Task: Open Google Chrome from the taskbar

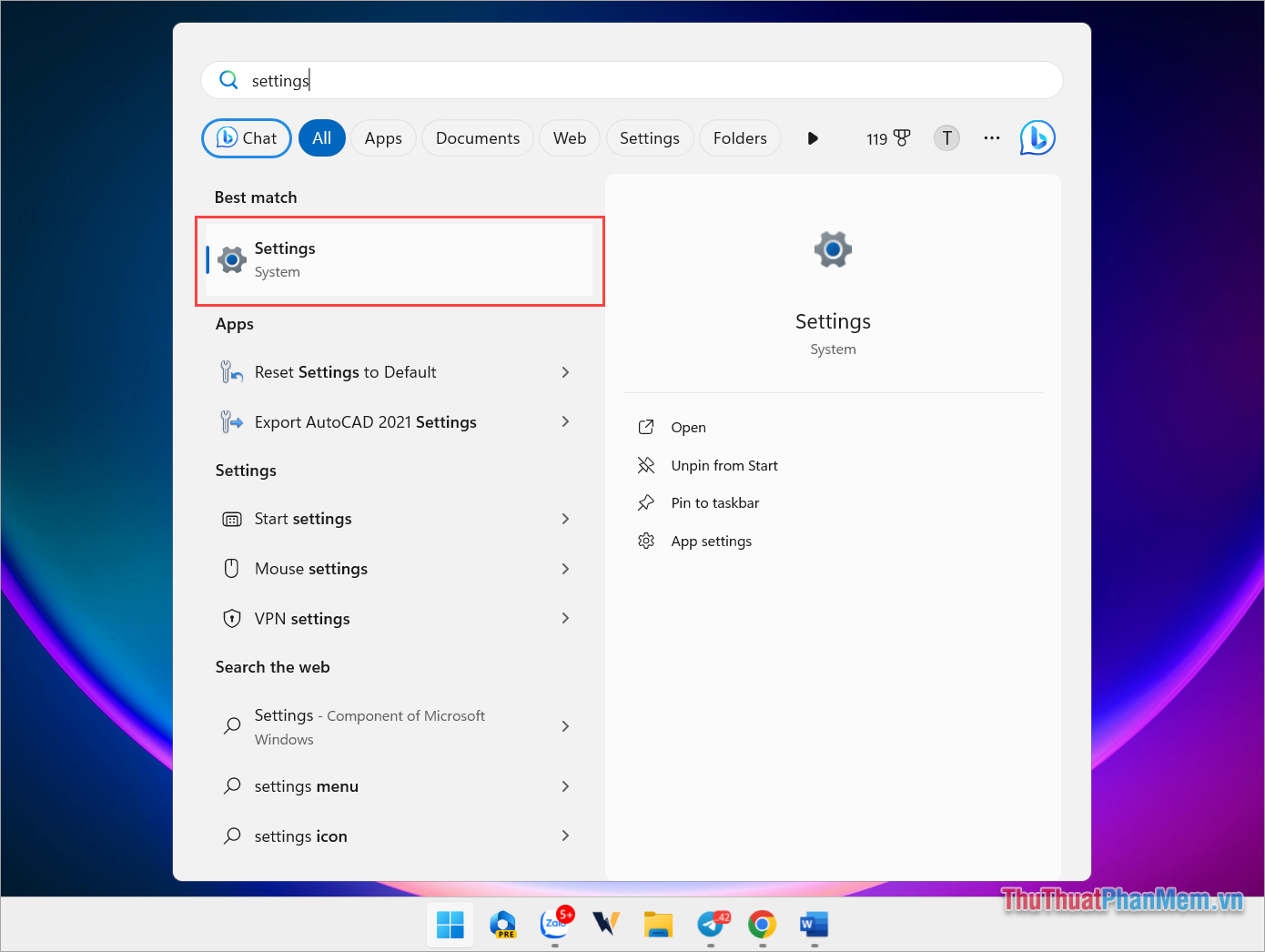Action: pyautogui.click(x=762, y=925)
